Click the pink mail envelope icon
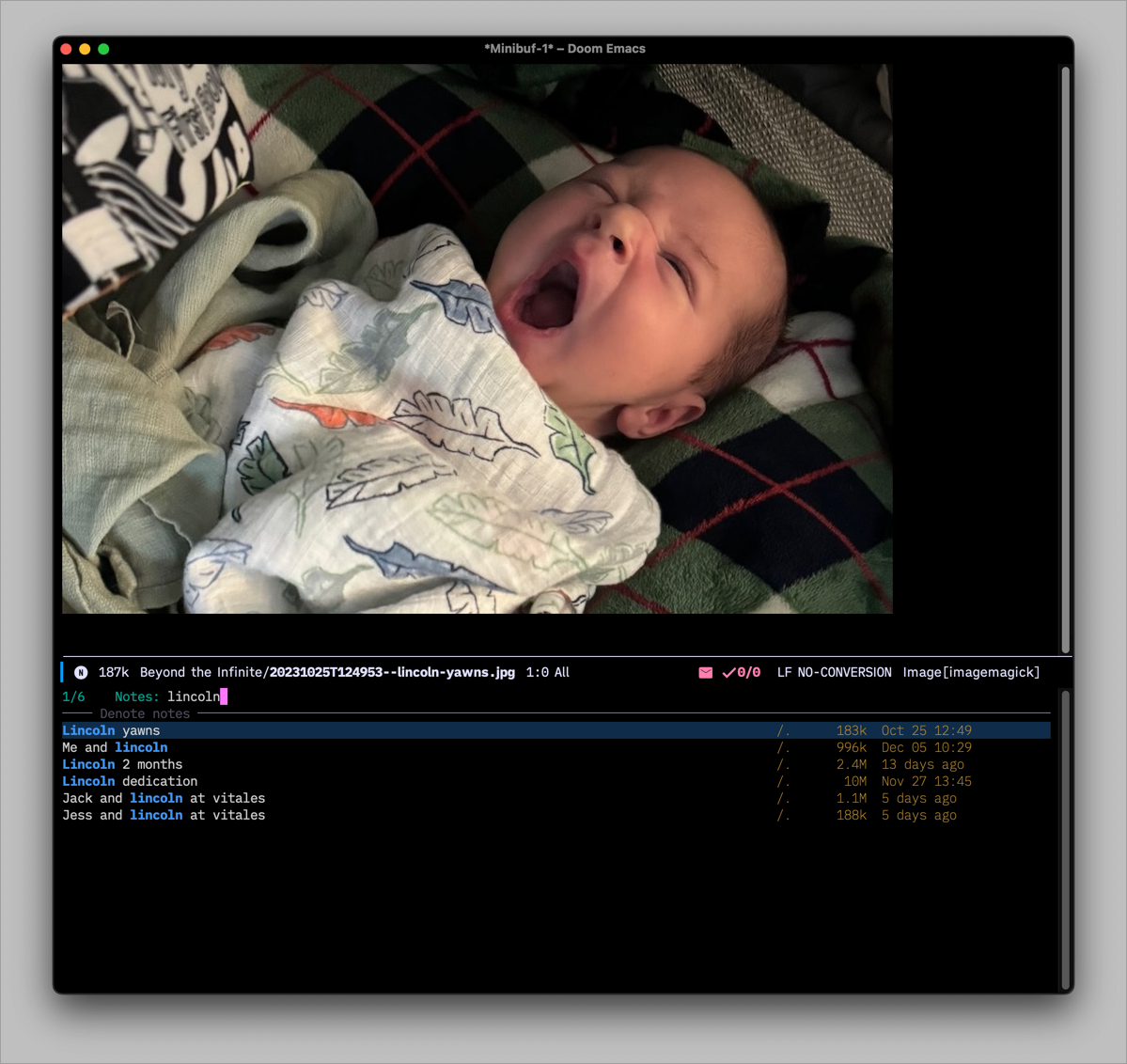 tap(705, 672)
